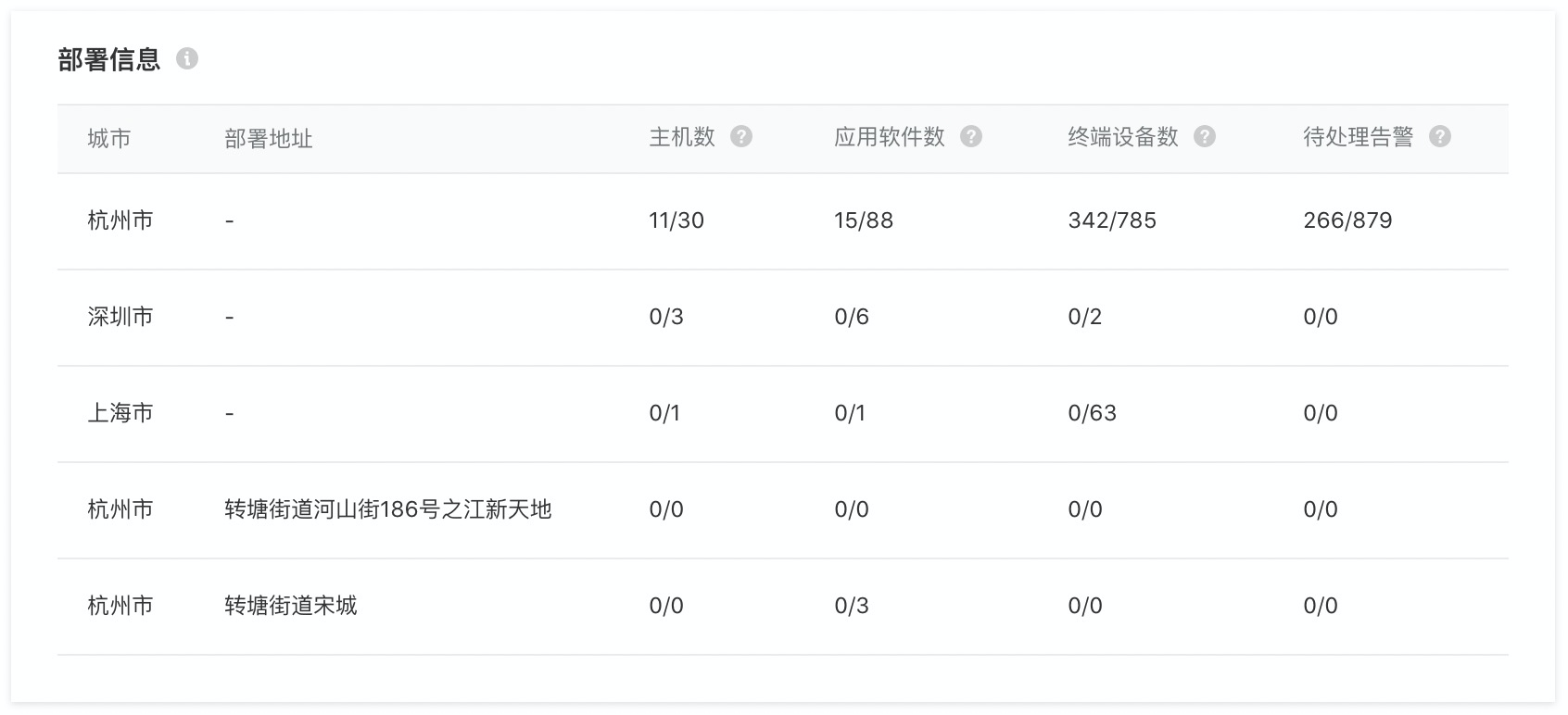Click the dash address in 深圳市 row
The height and width of the screenshot is (715, 1568).
[230, 317]
